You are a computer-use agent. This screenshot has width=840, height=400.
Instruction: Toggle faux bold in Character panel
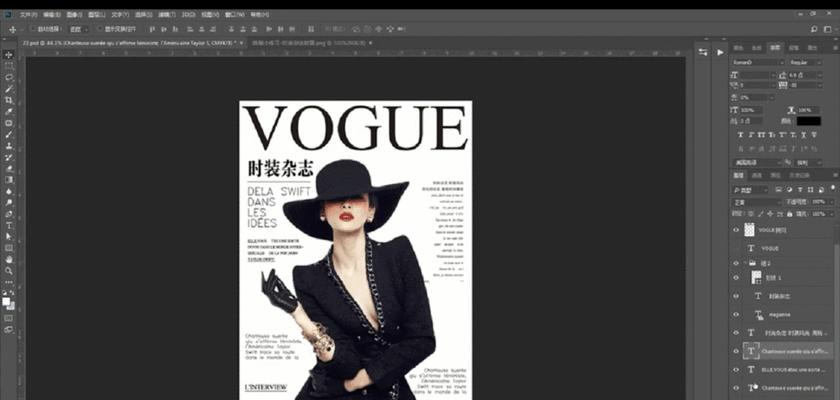click(740, 135)
